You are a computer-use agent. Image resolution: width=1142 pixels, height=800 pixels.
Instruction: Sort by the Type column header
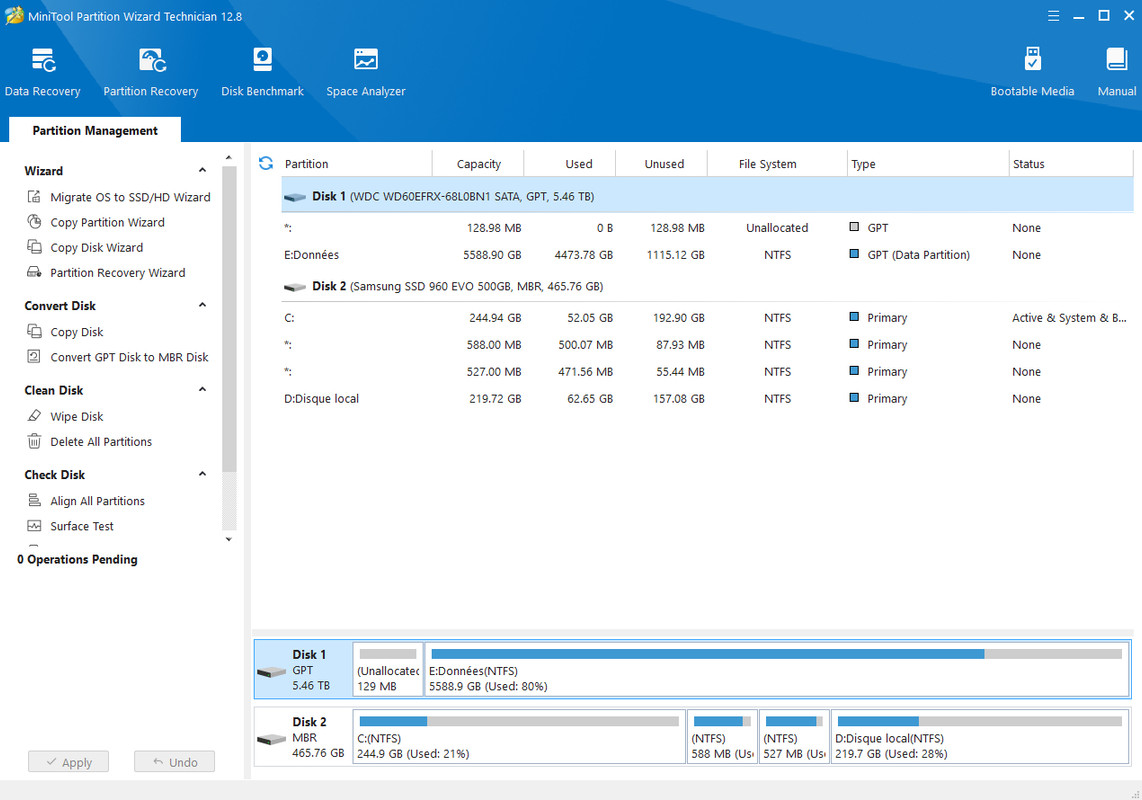[x=928, y=164]
